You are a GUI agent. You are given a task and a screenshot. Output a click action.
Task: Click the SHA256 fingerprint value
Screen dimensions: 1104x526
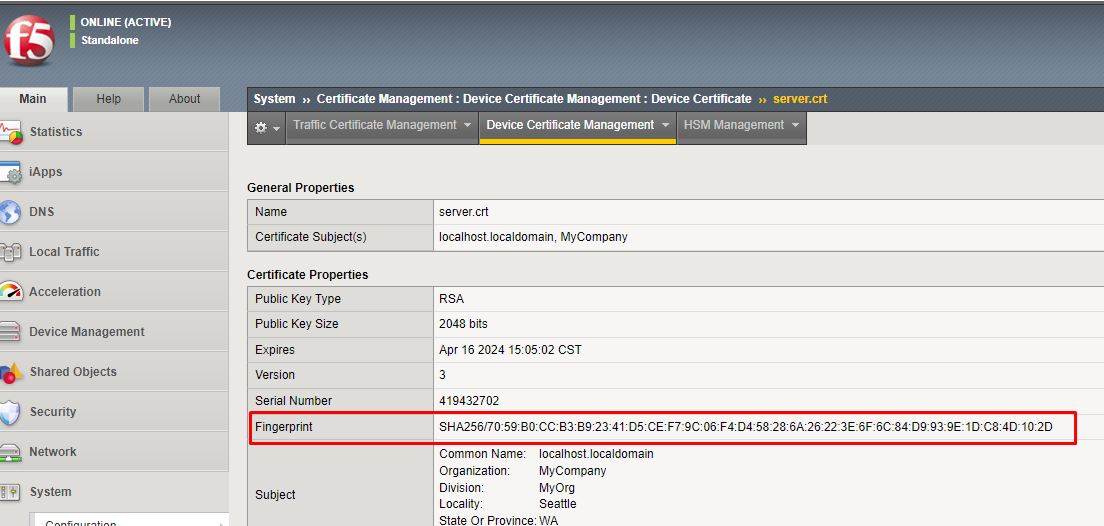[745, 427]
